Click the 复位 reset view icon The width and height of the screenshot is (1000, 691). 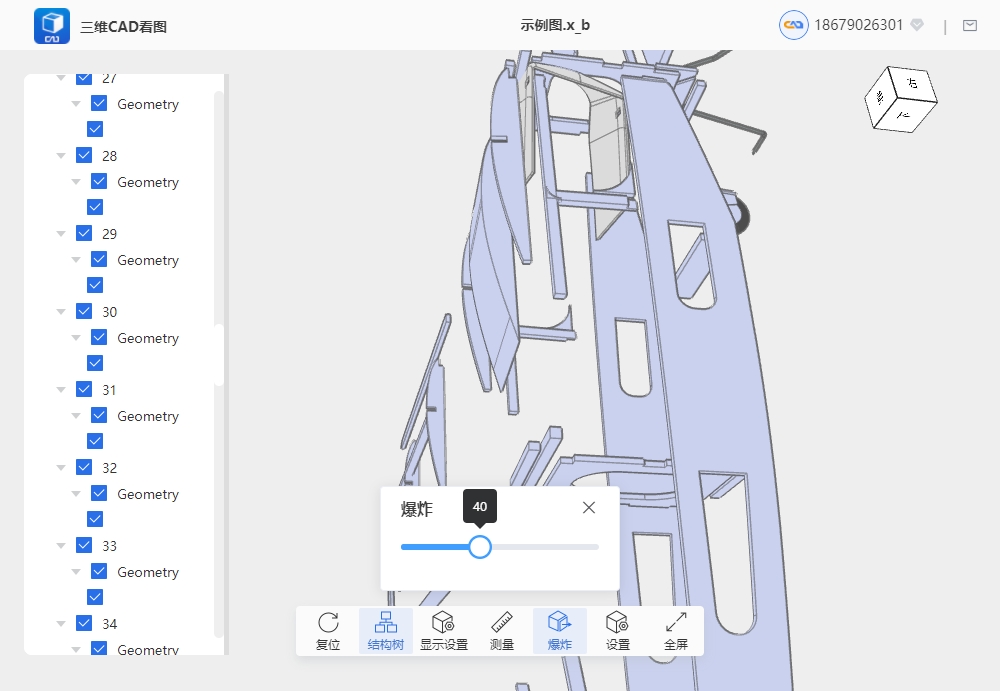328,631
